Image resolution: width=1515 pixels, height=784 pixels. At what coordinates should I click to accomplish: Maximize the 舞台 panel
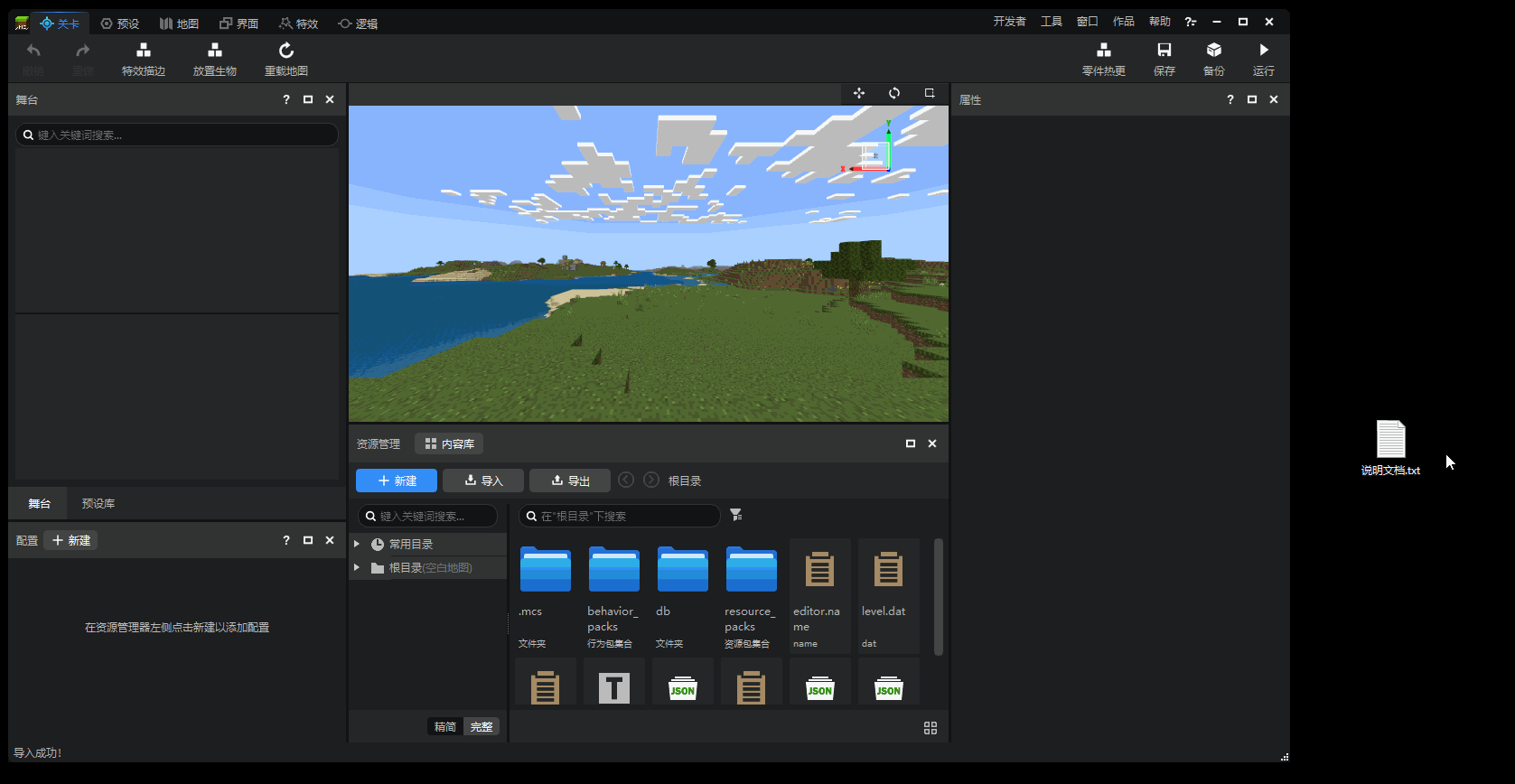[x=308, y=99]
